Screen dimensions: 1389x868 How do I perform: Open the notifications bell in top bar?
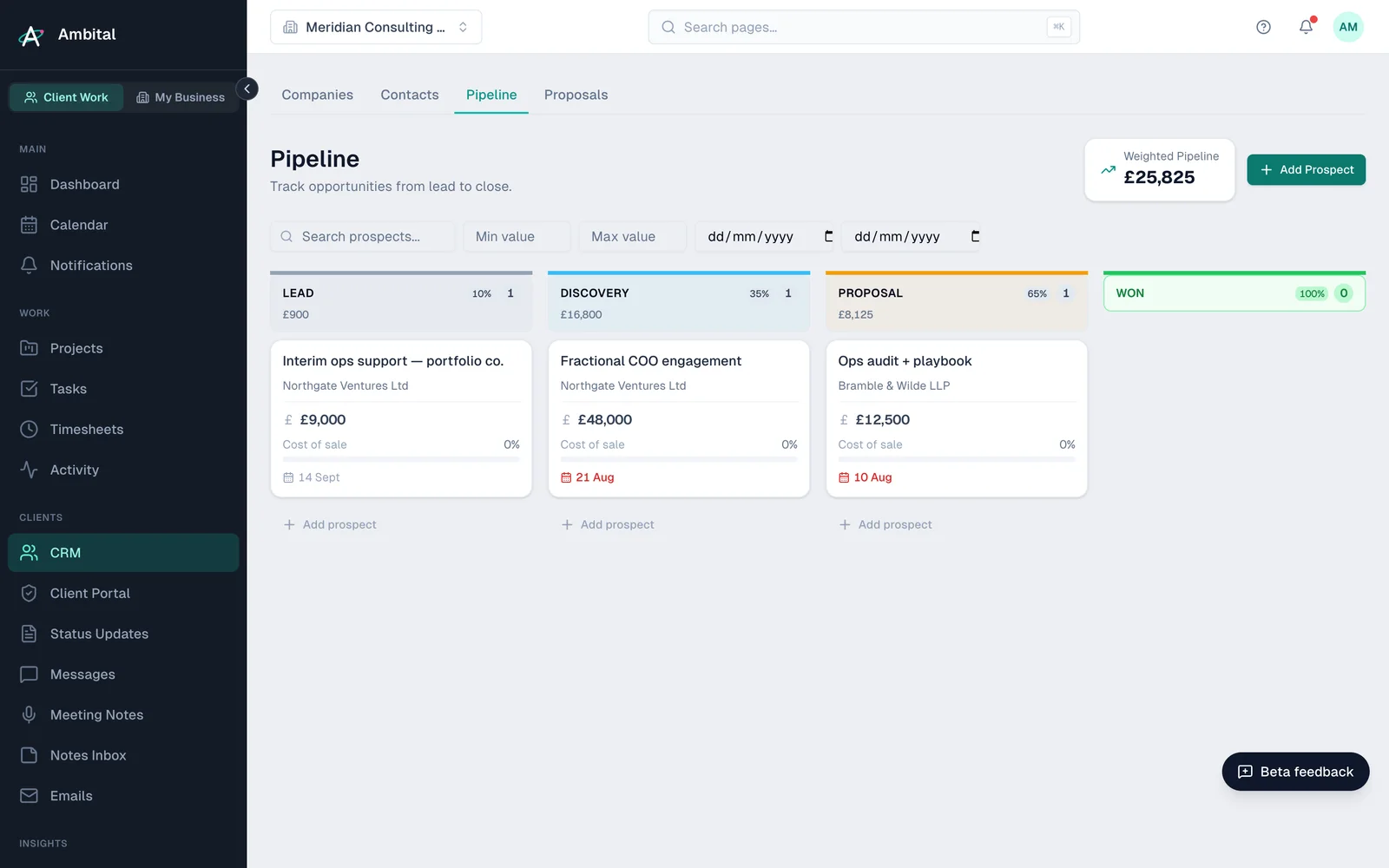[x=1306, y=27]
